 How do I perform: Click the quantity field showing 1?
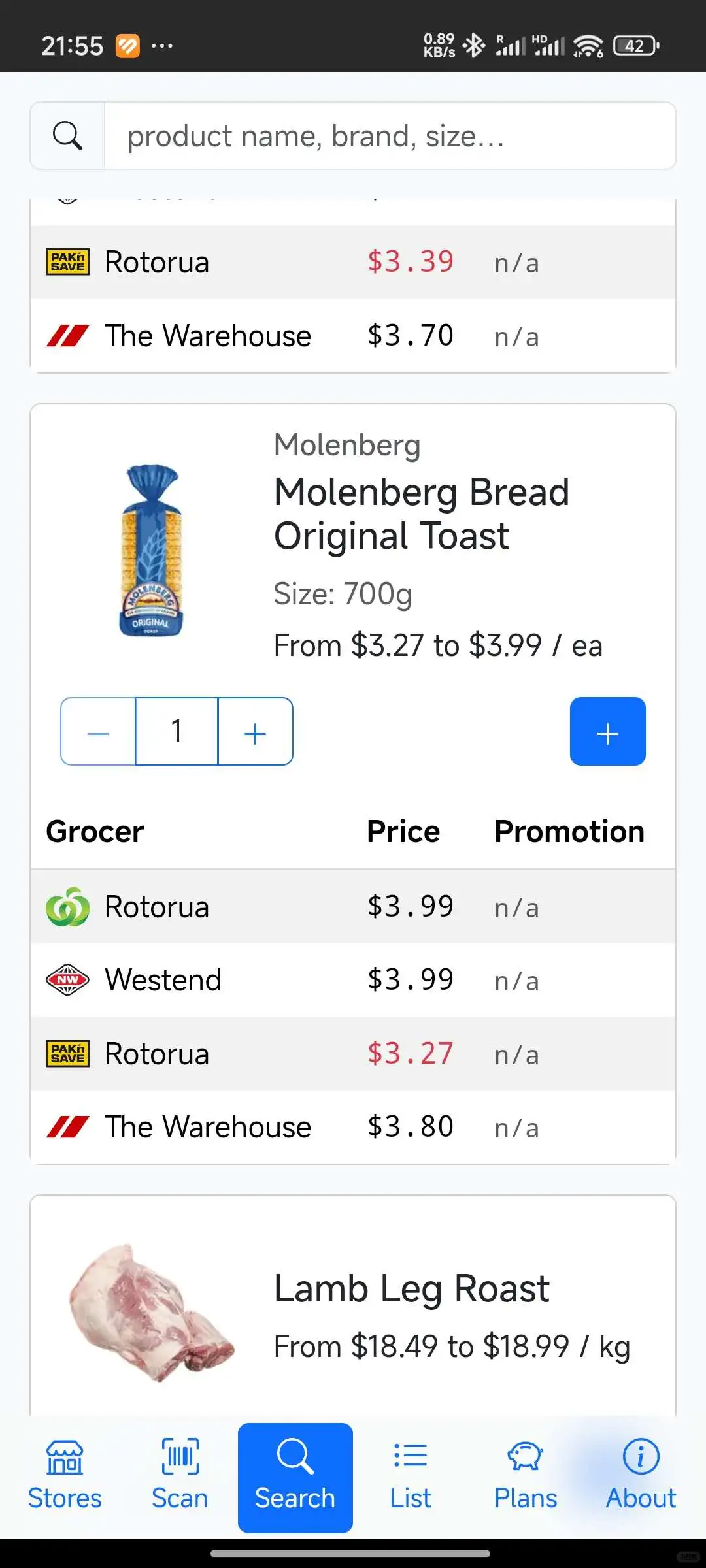(176, 732)
